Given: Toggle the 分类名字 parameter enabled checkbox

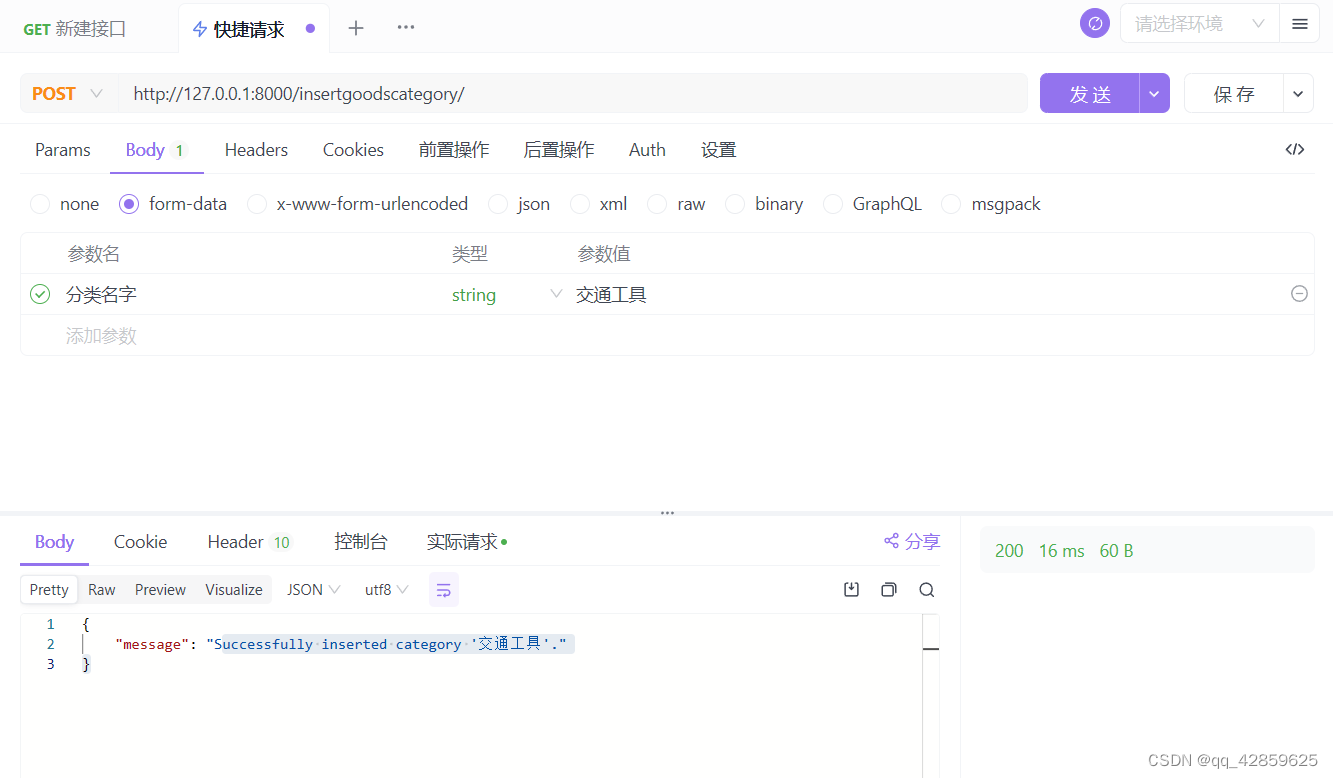Looking at the screenshot, I should point(40,294).
